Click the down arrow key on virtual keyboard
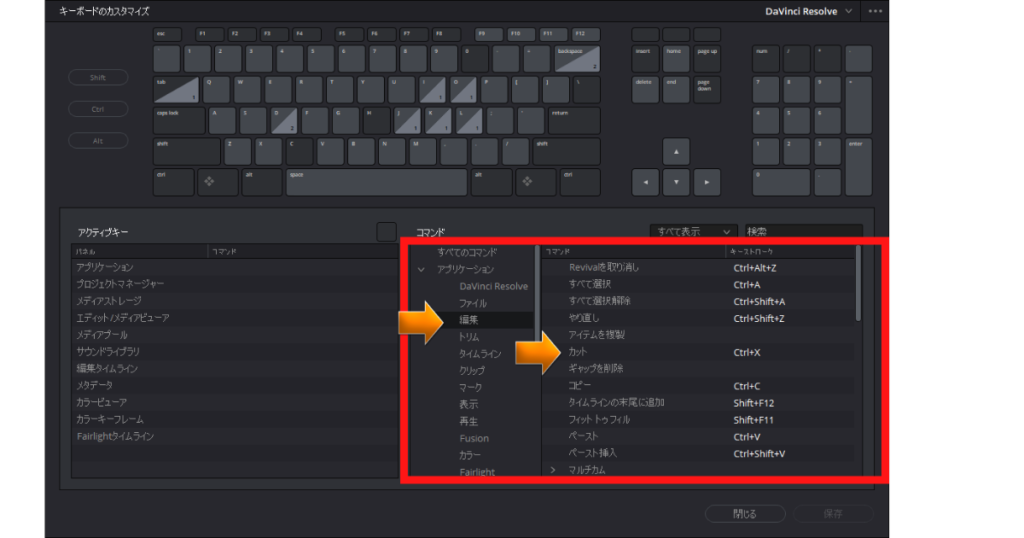 click(677, 183)
